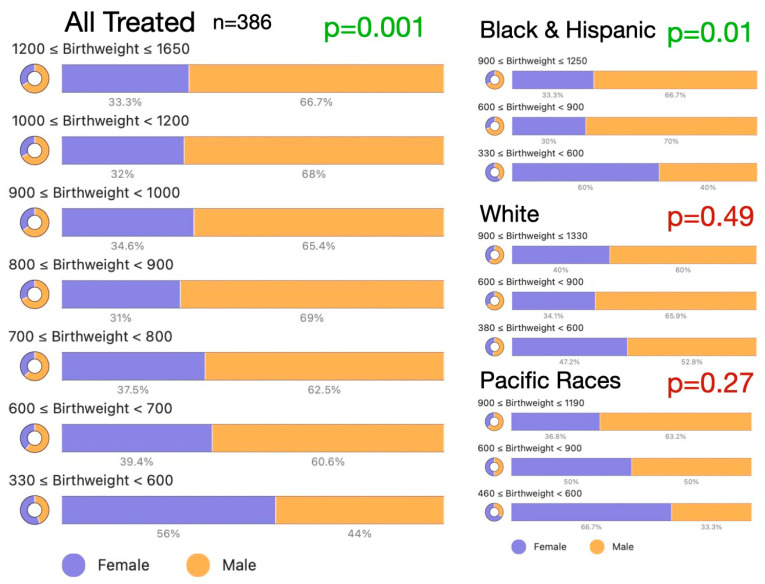This screenshot has width=765, height=584.
Task: Click the 60% female bar under Black & Hispanic
Action: coord(585,172)
